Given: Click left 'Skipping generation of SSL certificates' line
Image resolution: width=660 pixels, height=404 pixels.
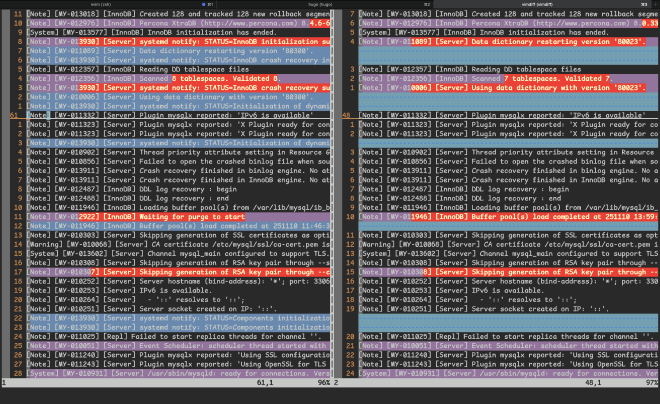Looking at the screenshot, I should coord(178,236).
